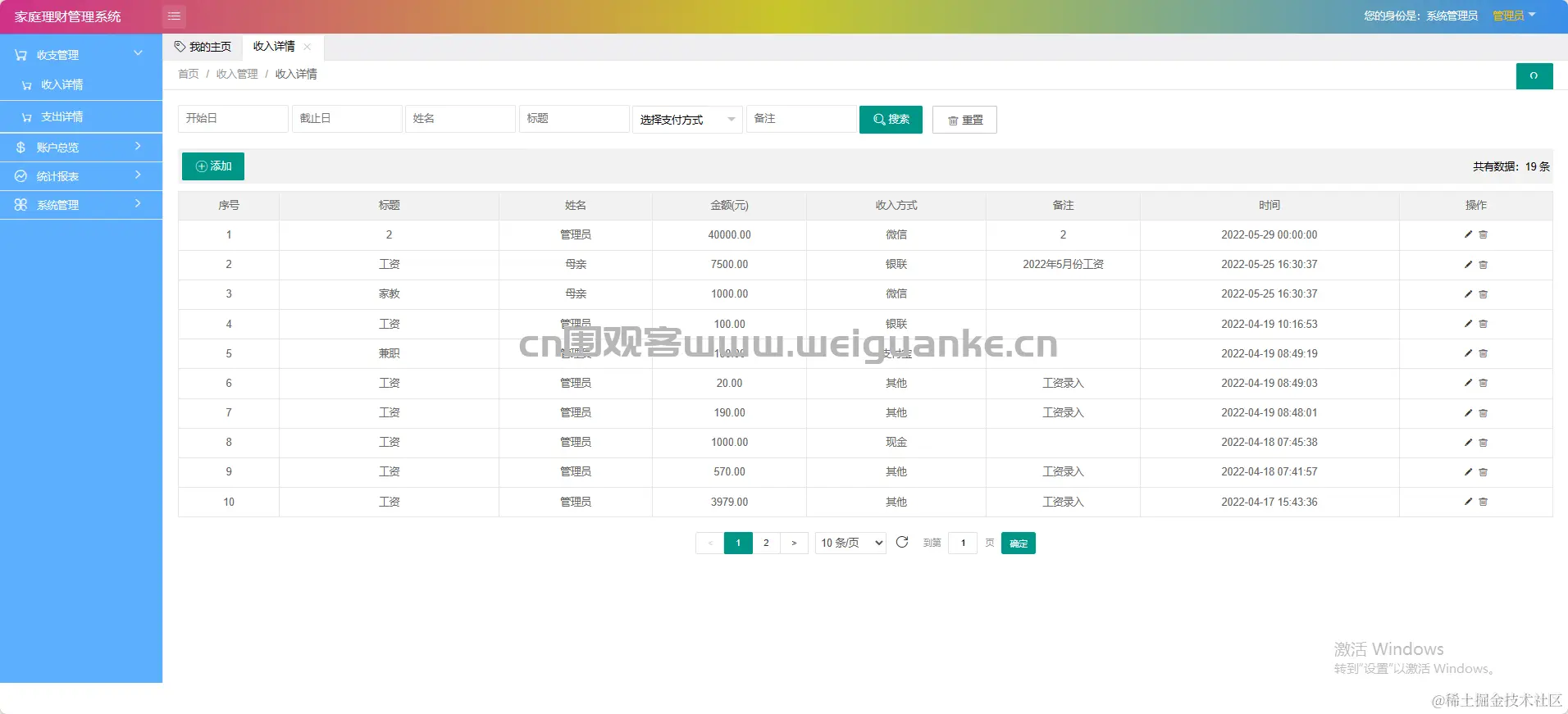Image resolution: width=1568 pixels, height=714 pixels.
Task: Click the pagination reload circular arrow icon
Action: 902,542
